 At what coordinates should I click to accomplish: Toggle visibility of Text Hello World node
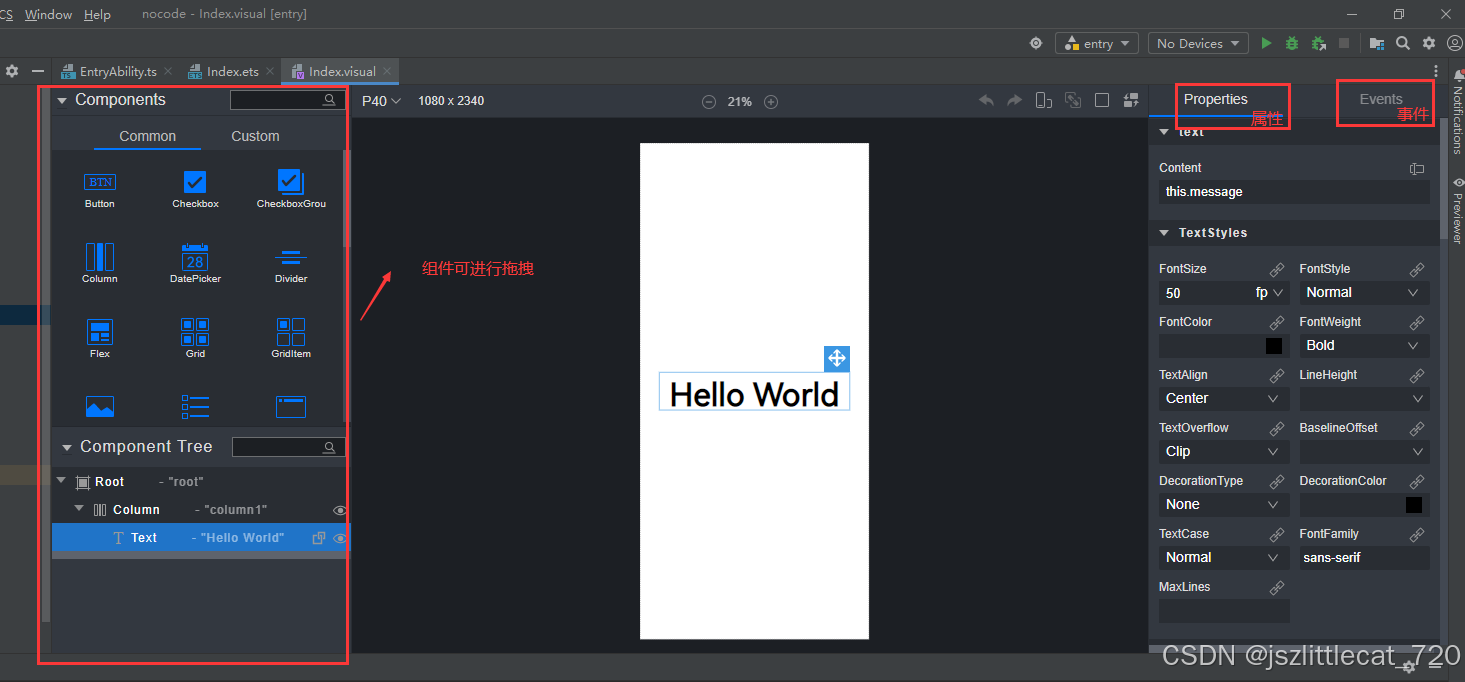[x=340, y=538]
